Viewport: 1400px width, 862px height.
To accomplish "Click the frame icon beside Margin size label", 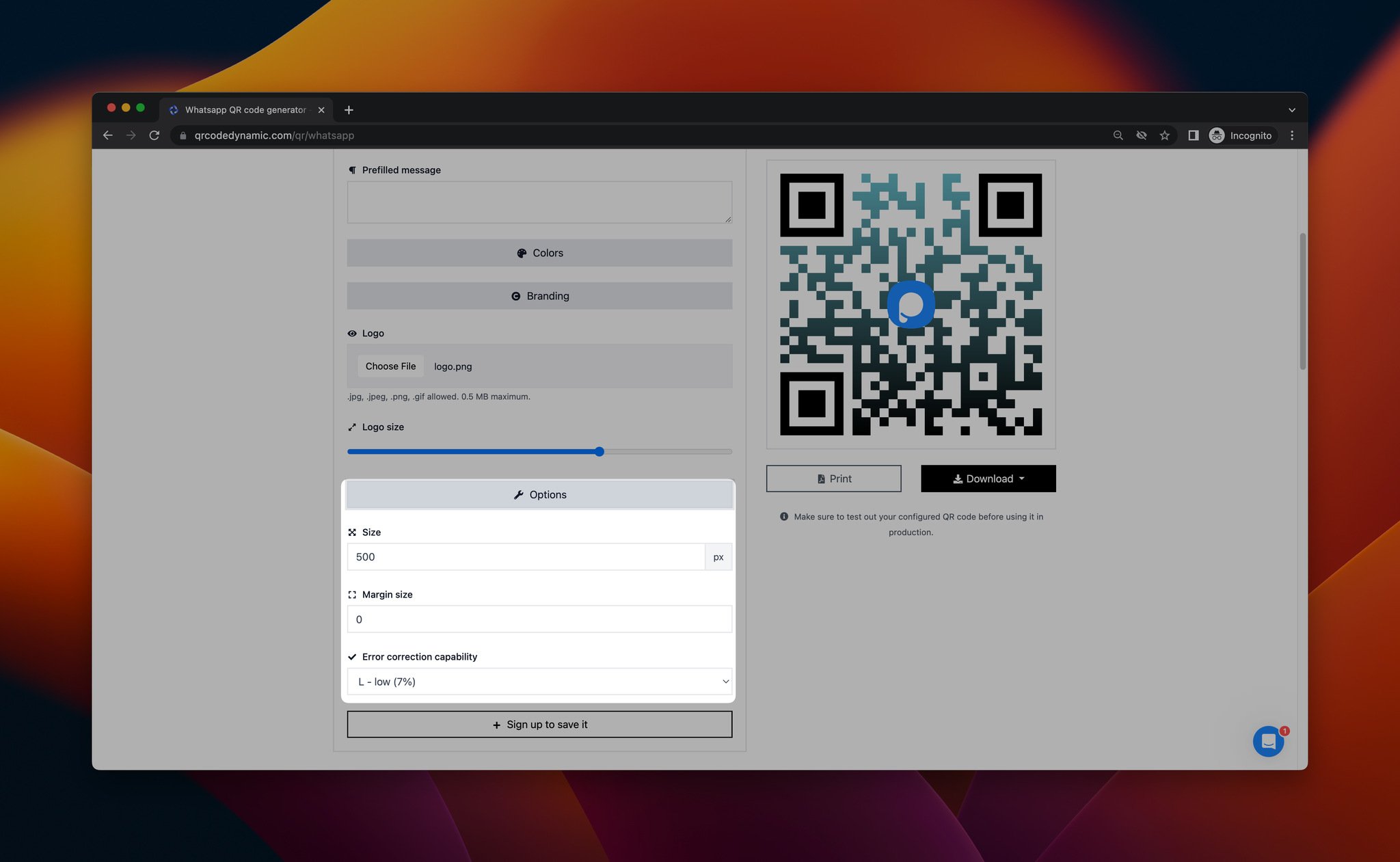I will click(352, 595).
